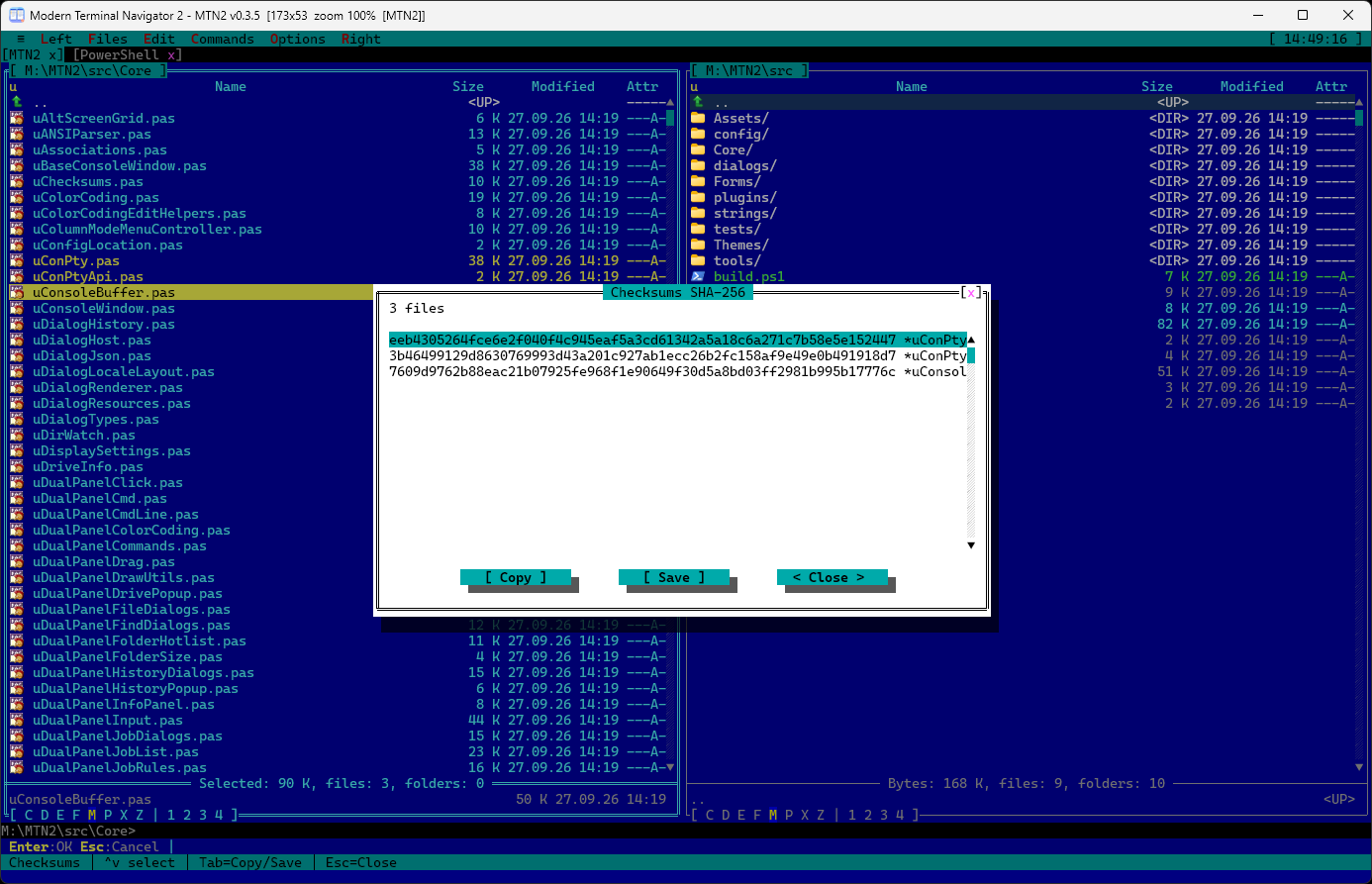
Task: Click the Save button in the dialog
Action: tap(674, 577)
